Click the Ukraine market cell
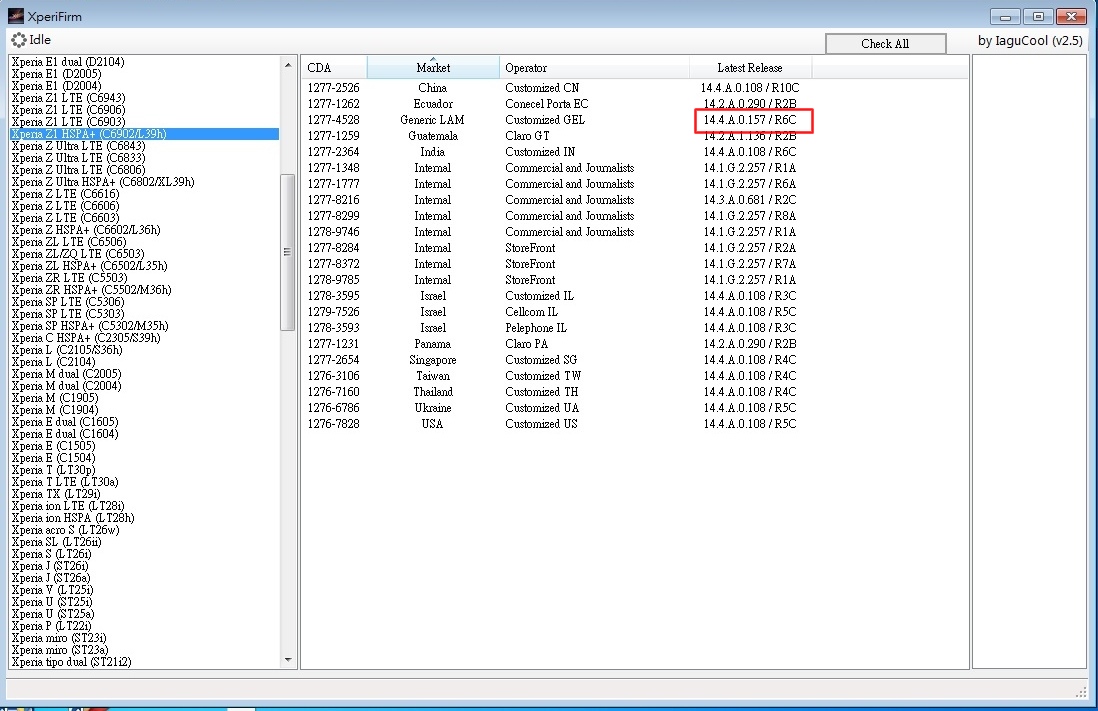This screenshot has height=711, width=1098. pyautogui.click(x=432, y=408)
